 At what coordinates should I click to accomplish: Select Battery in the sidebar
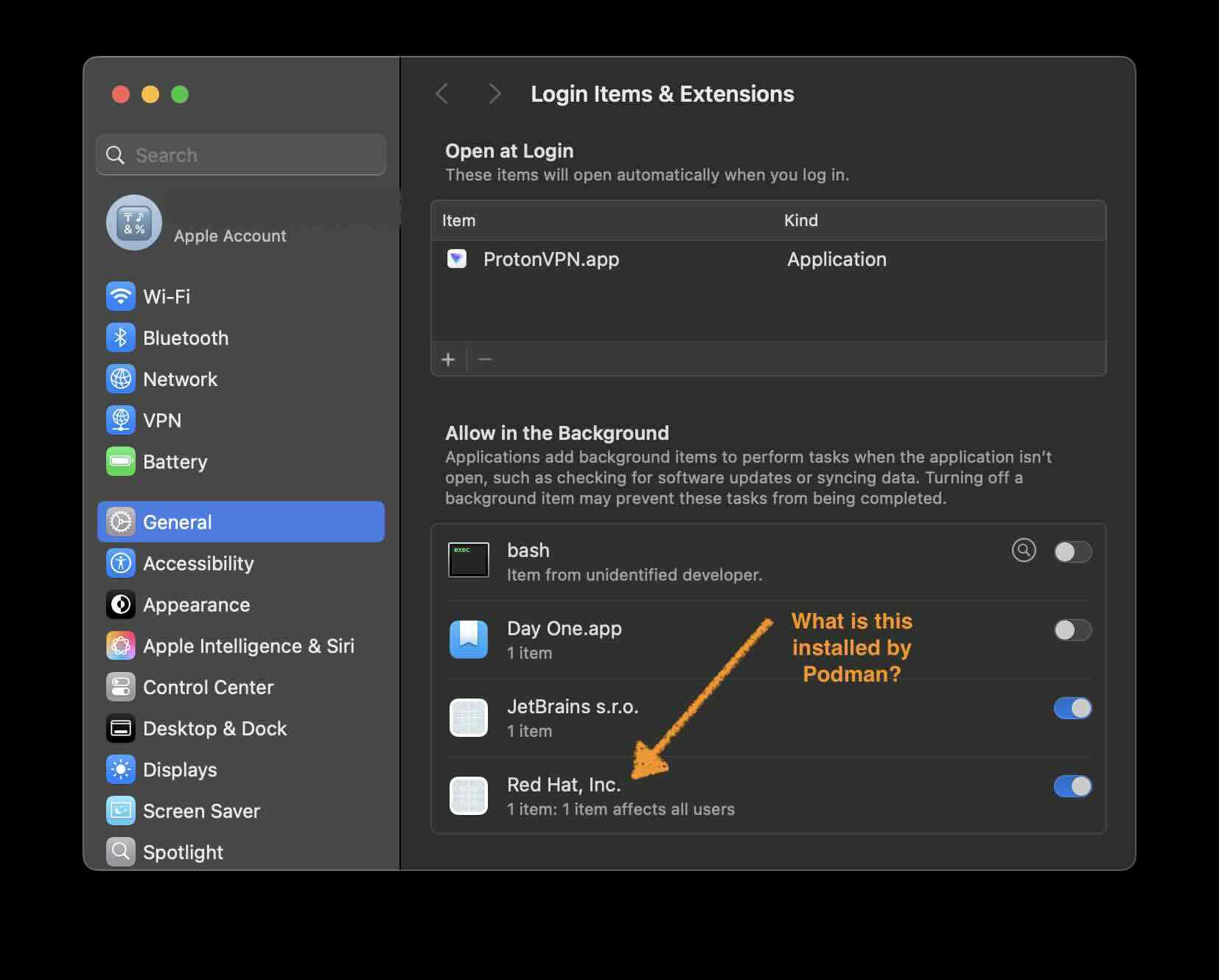(x=241, y=461)
